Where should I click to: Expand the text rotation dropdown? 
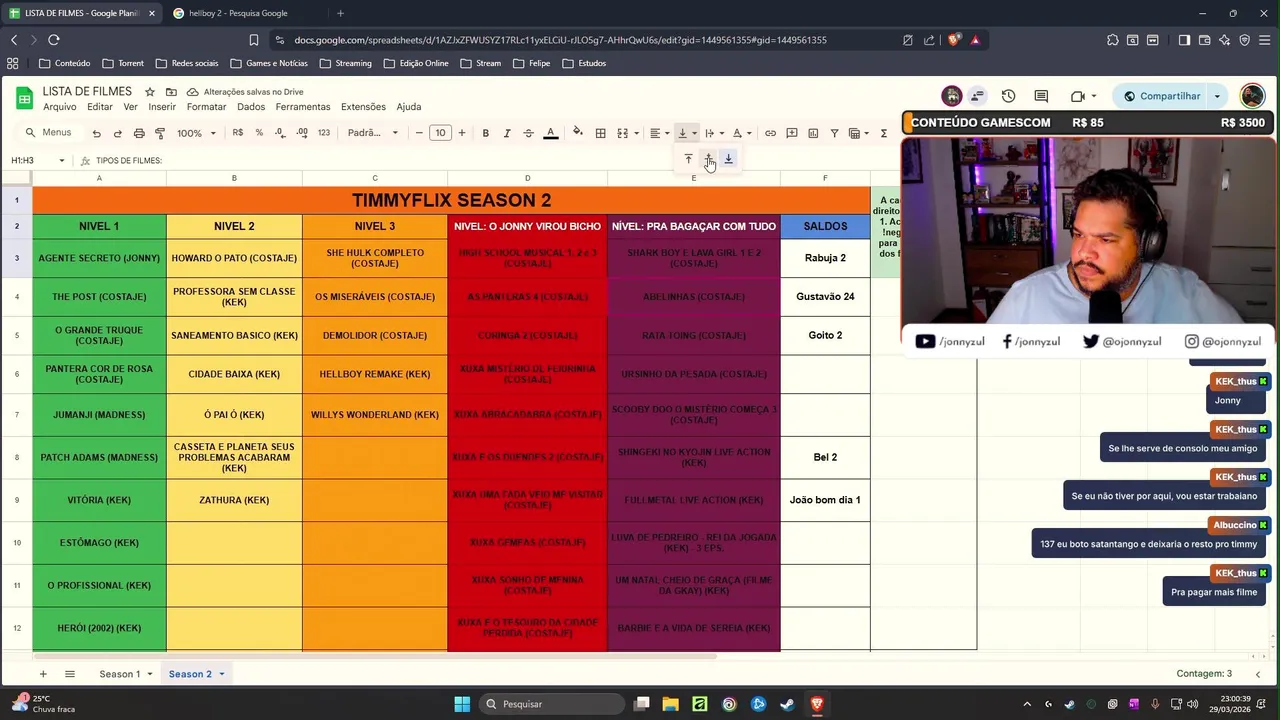(x=742, y=133)
